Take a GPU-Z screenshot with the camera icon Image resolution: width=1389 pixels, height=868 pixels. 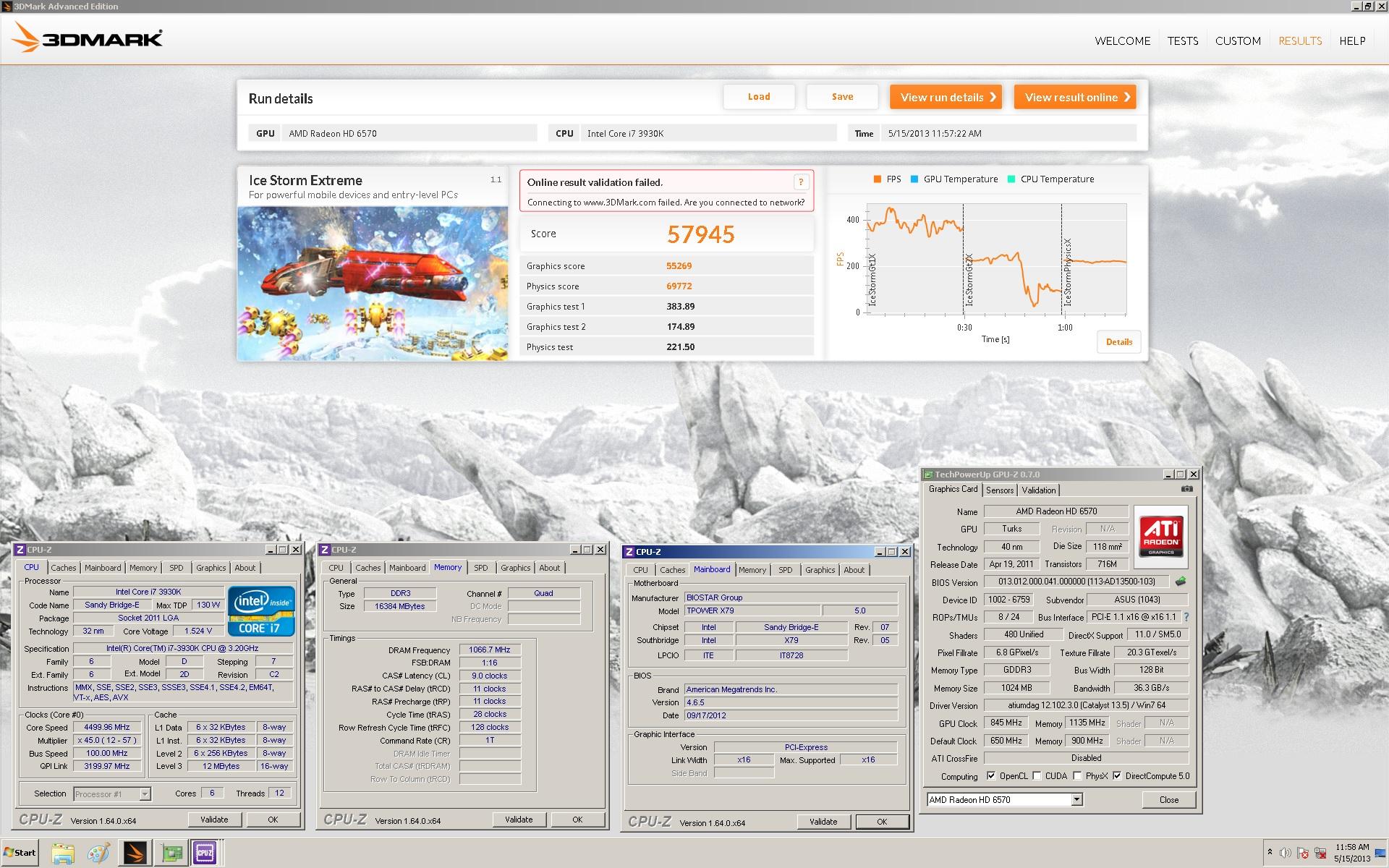point(1186,489)
